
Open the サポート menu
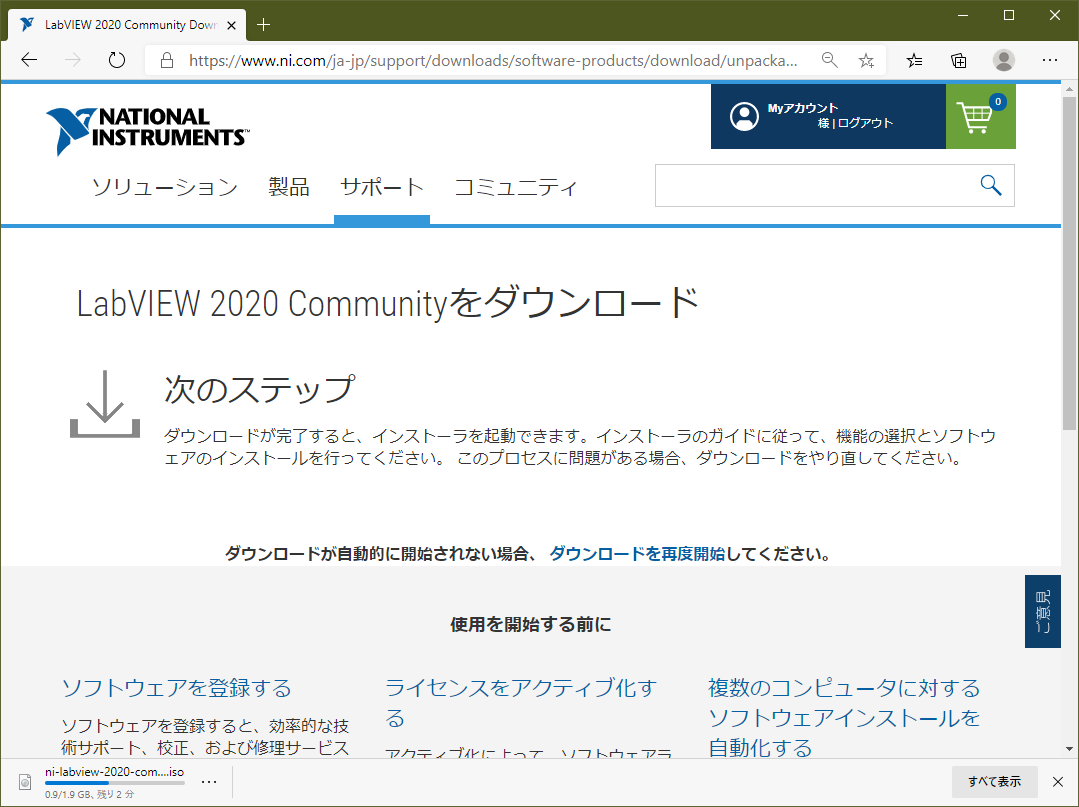pos(382,187)
